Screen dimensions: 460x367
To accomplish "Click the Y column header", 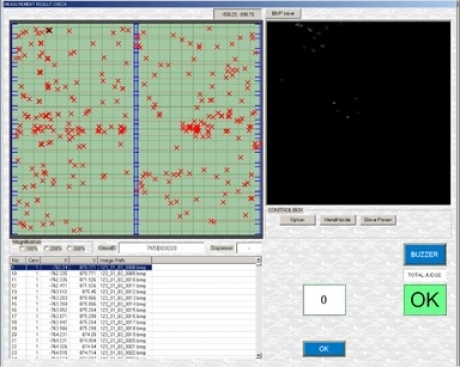I will (83, 260).
